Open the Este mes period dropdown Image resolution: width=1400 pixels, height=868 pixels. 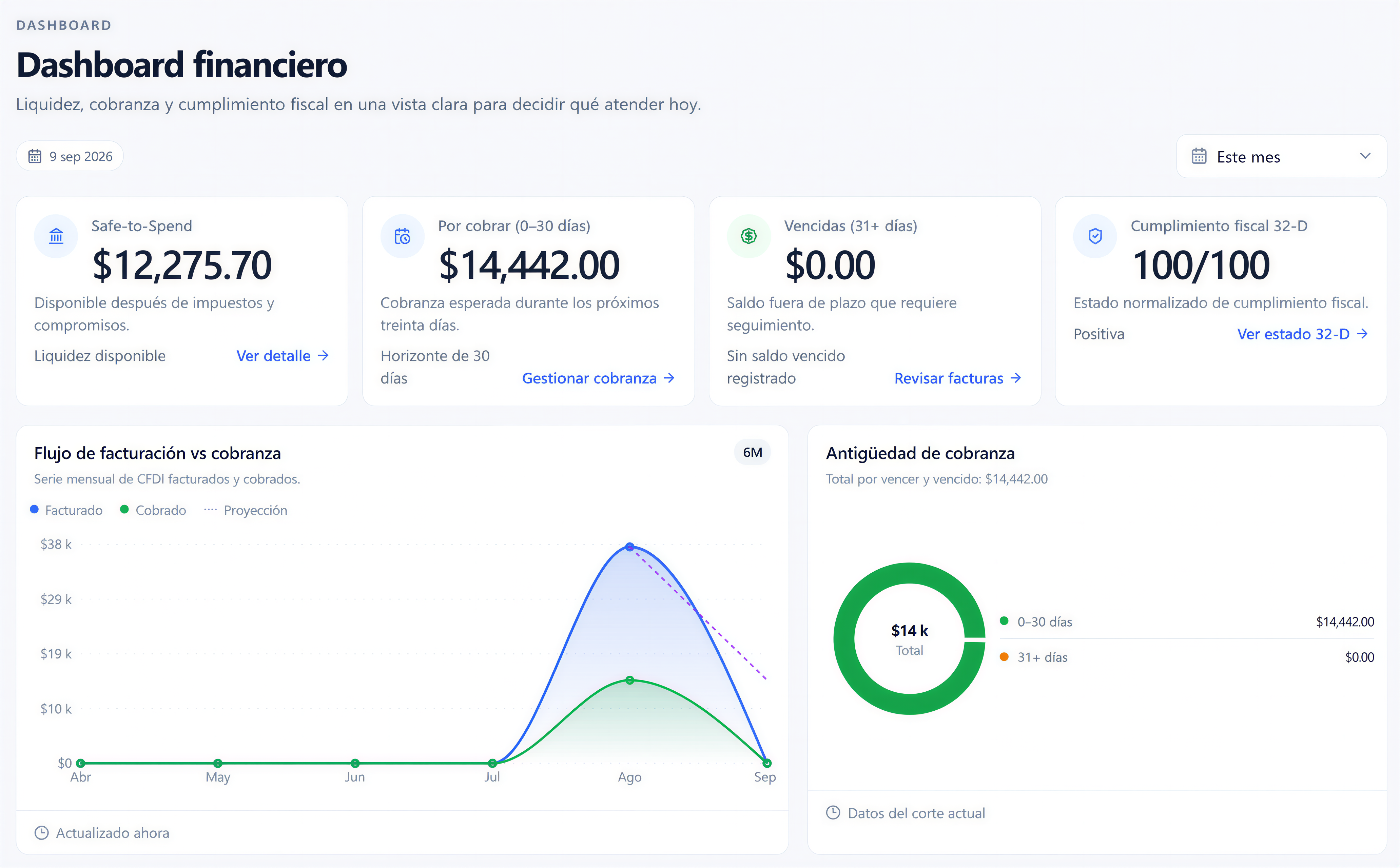pos(1282,156)
